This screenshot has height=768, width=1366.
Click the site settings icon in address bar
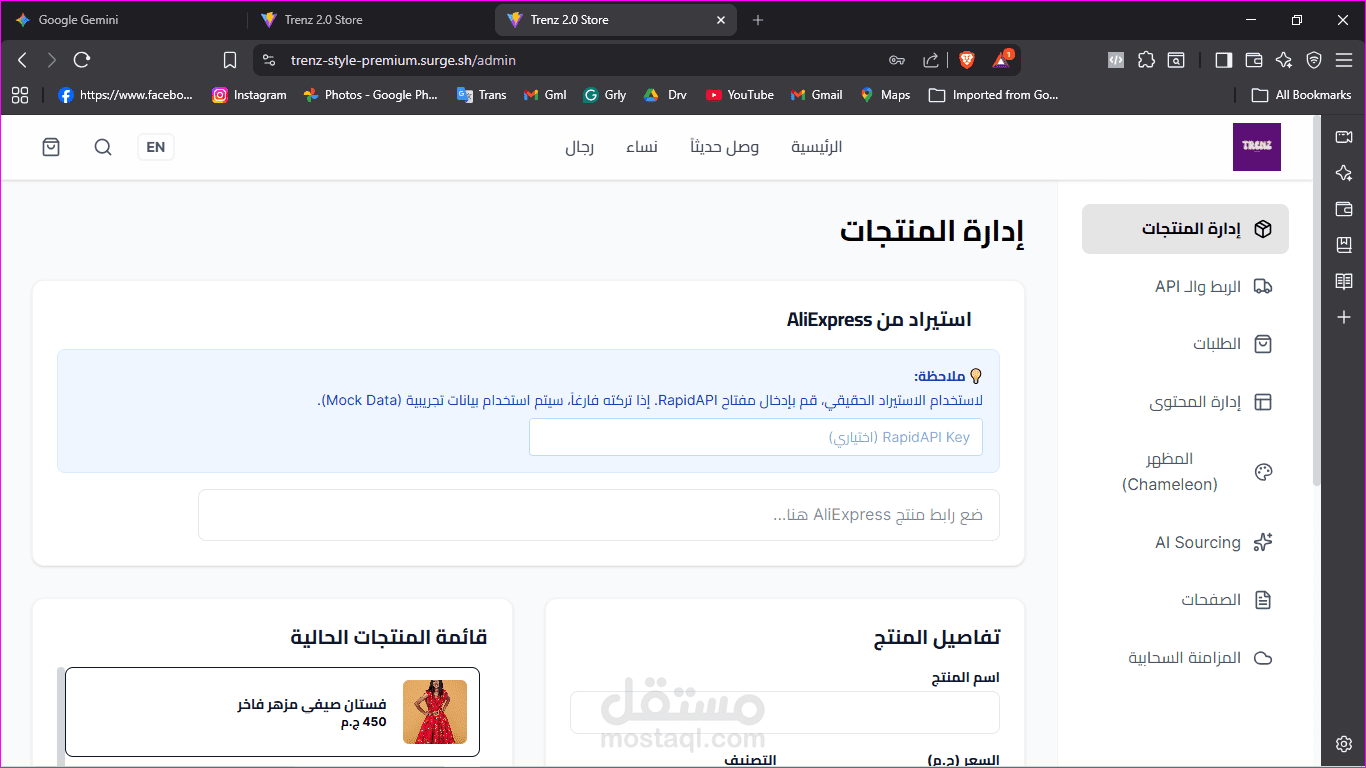point(268,60)
